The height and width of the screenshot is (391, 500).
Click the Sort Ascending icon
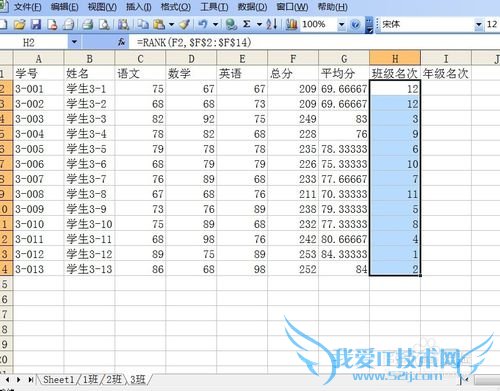272,24
